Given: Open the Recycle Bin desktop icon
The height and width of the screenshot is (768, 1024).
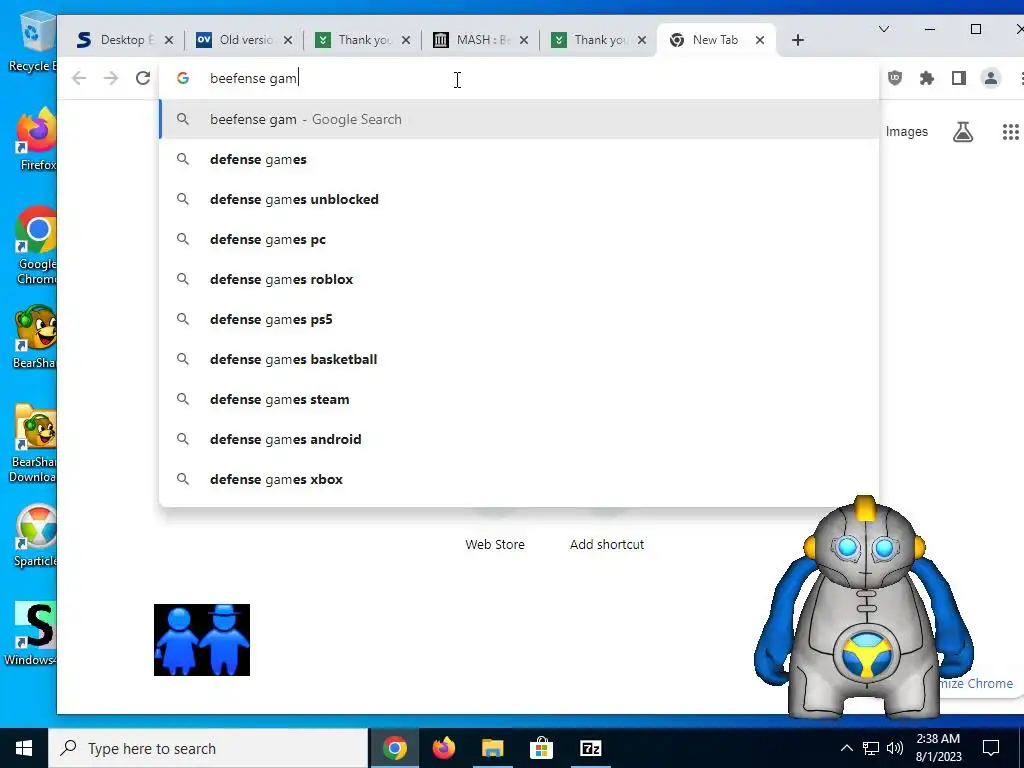Looking at the screenshot, I should click(31, 42).
